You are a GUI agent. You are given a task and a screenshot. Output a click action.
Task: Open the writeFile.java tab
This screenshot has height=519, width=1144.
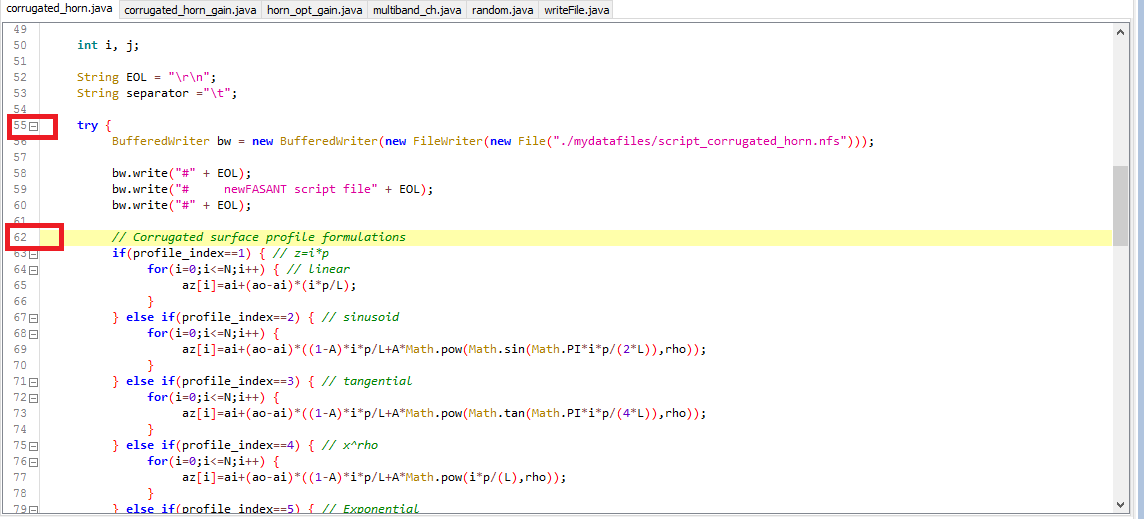coord(575,10)
